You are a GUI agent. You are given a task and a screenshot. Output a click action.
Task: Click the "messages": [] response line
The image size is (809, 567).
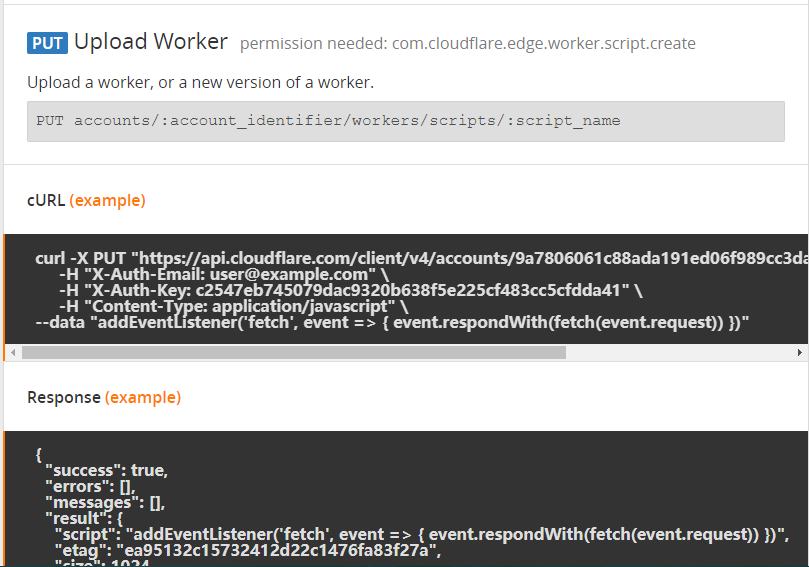coord(105,503)
